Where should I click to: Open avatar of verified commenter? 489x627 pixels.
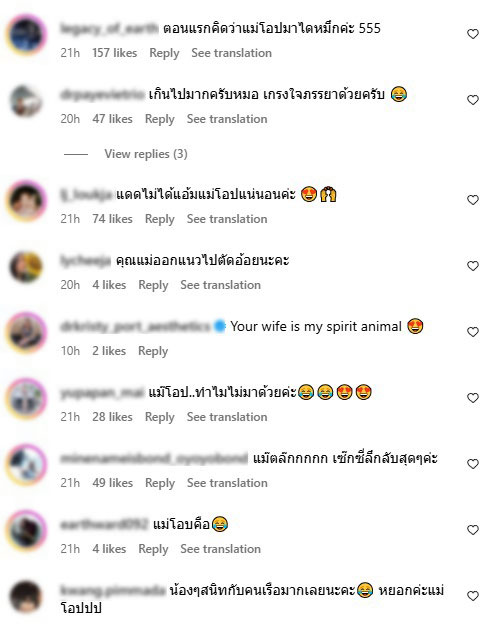(26, 332)
